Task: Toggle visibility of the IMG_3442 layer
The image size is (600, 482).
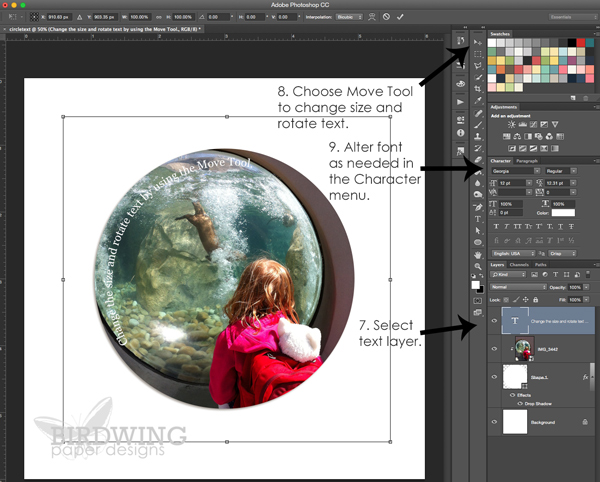Action: point(496,350)
